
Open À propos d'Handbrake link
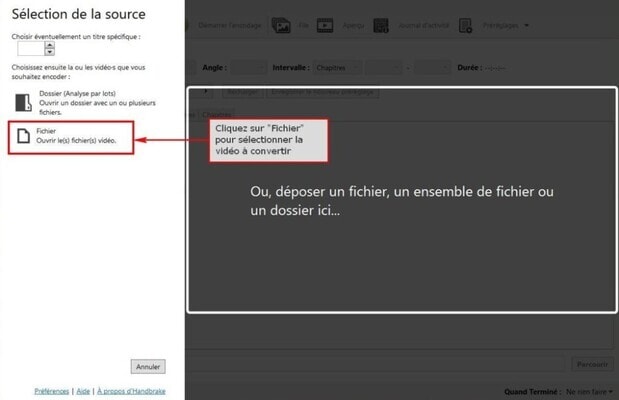pos(131,391)
